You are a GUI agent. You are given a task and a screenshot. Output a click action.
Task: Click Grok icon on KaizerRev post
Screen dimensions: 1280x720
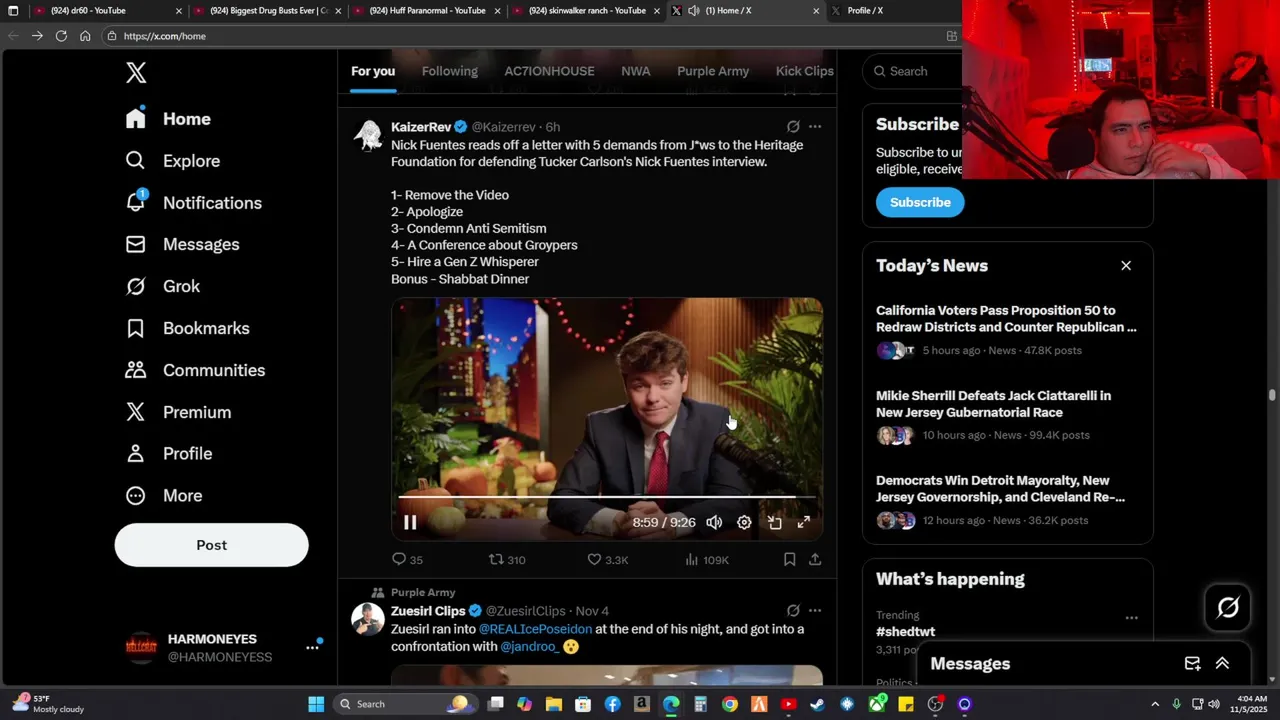(793, 127)
